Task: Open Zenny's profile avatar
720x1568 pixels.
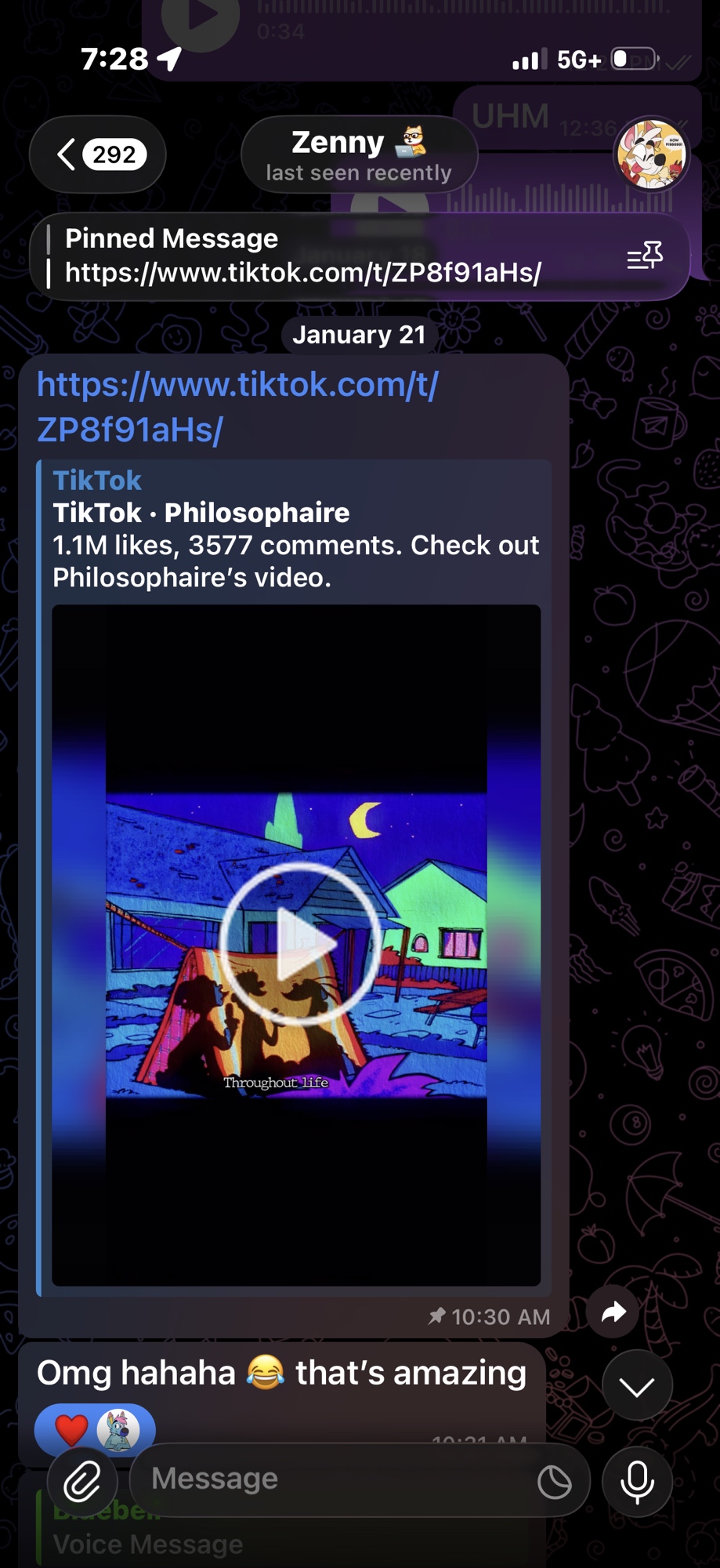Action: pos(651,154)
